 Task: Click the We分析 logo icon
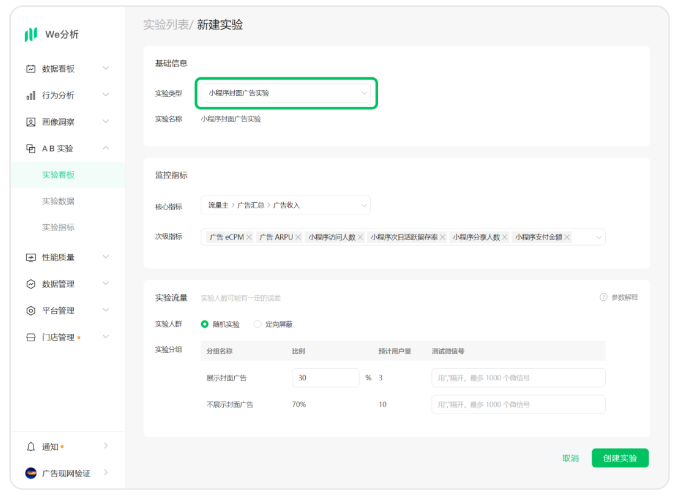coord(31,34)
